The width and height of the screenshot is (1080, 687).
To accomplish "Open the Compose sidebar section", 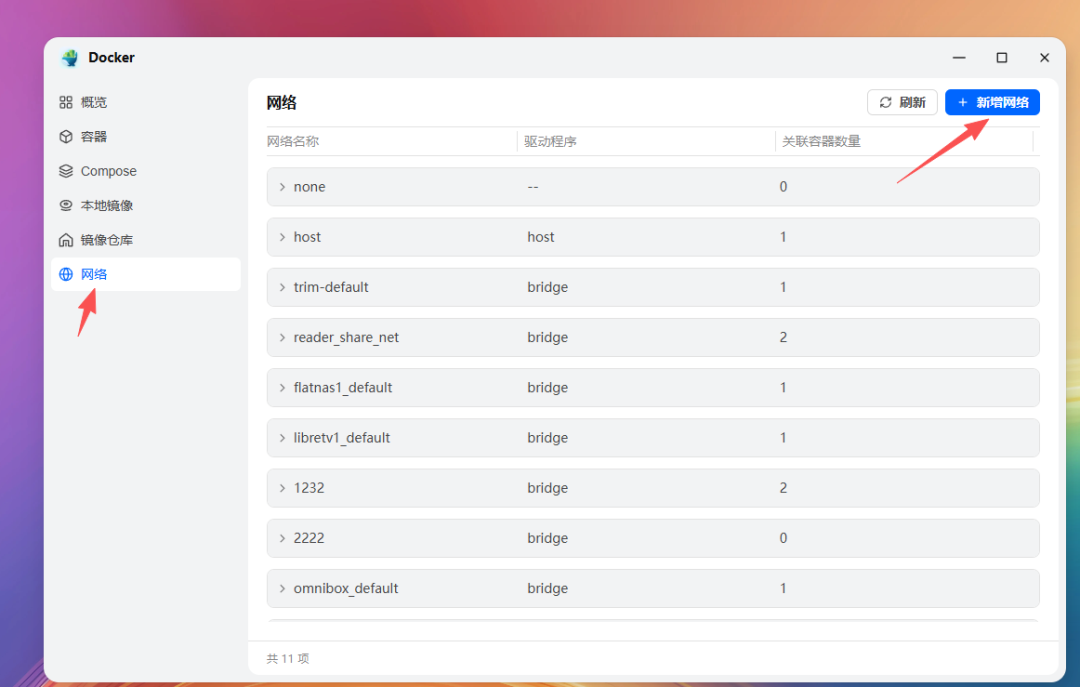I will [108, 171].
